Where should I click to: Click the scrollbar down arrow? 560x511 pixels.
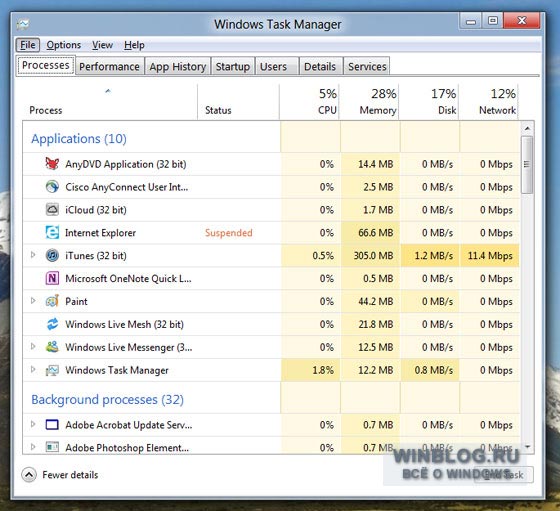point(528,447)
